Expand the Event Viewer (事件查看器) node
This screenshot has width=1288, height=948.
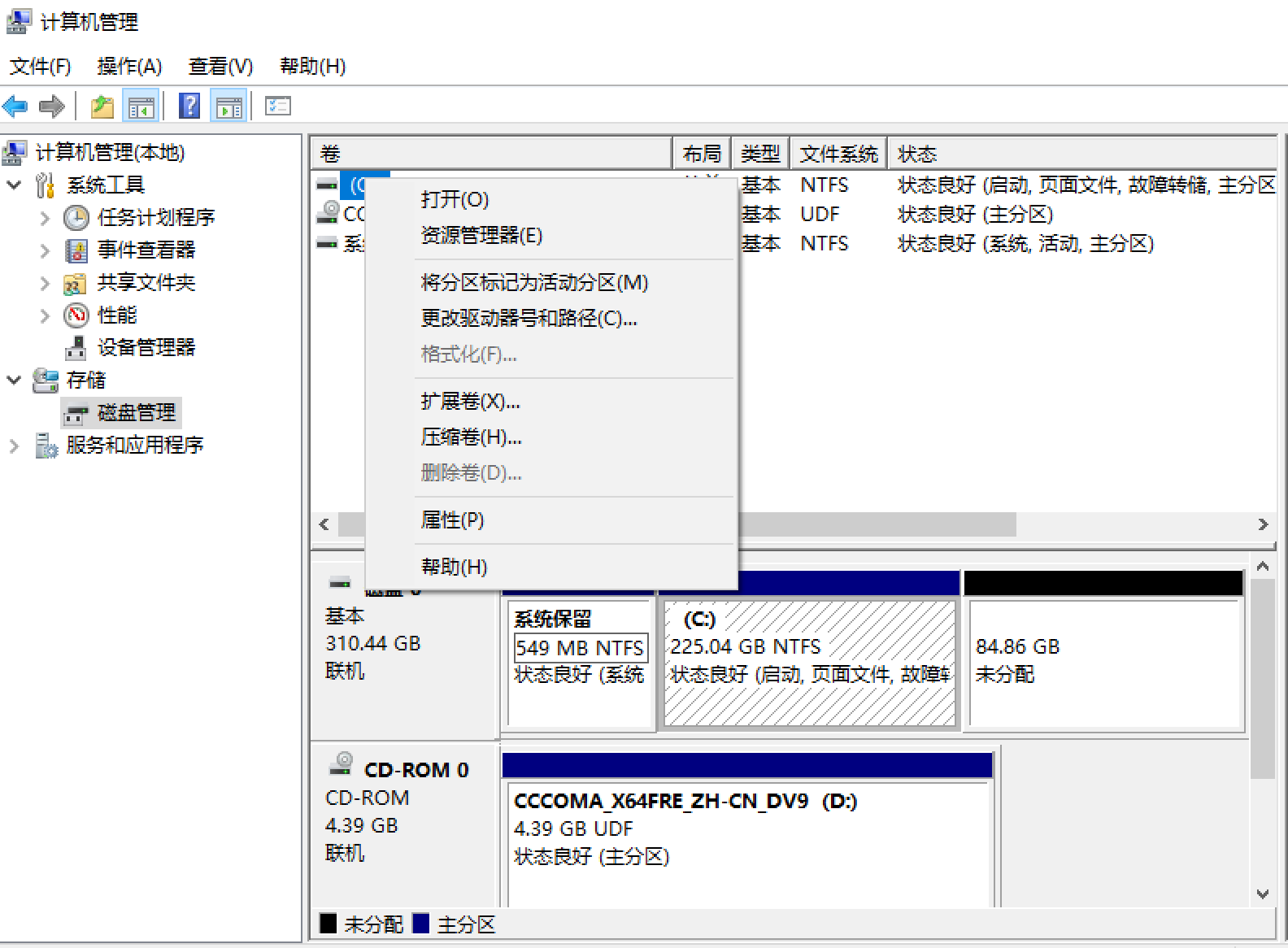45,250
